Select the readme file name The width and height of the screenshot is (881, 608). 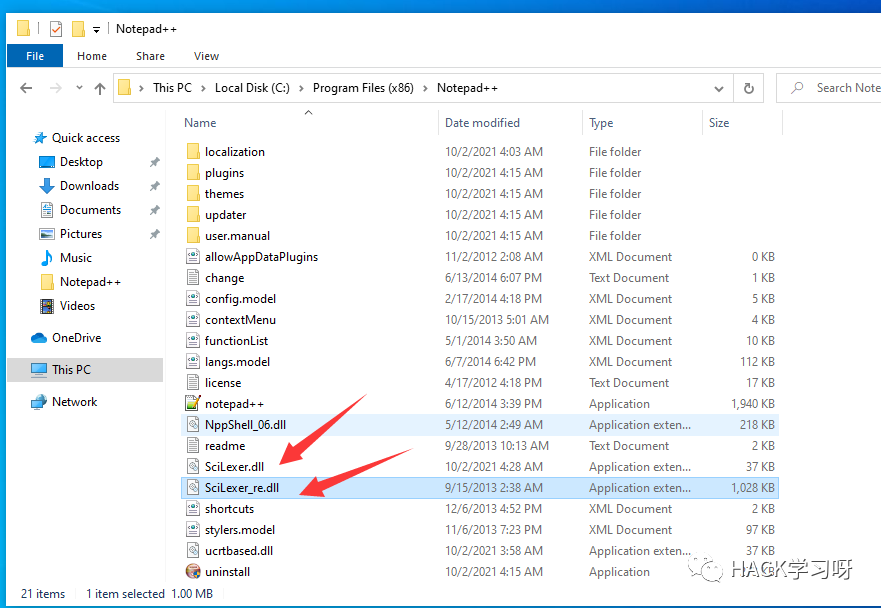tap(225, 446)
